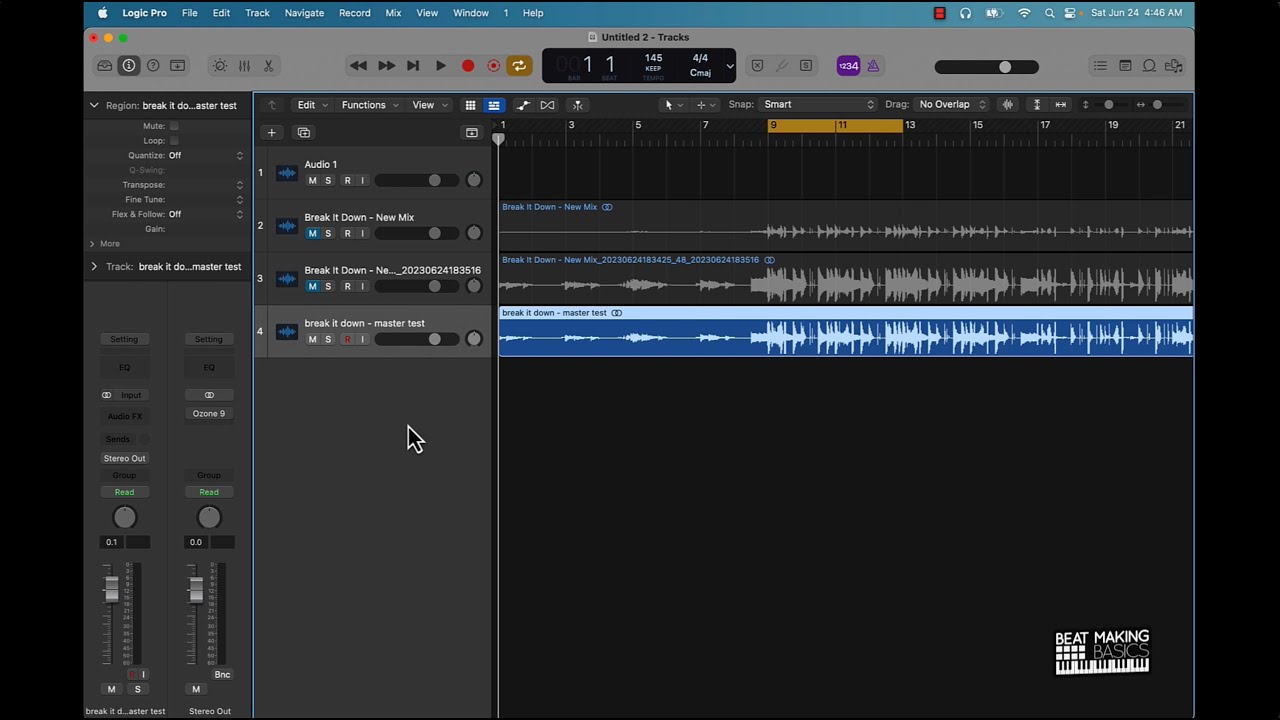The width and height of the screenshot is (1280, 720).
Task: Open the Snap Smart dropdown
Action: coord(818,104)
